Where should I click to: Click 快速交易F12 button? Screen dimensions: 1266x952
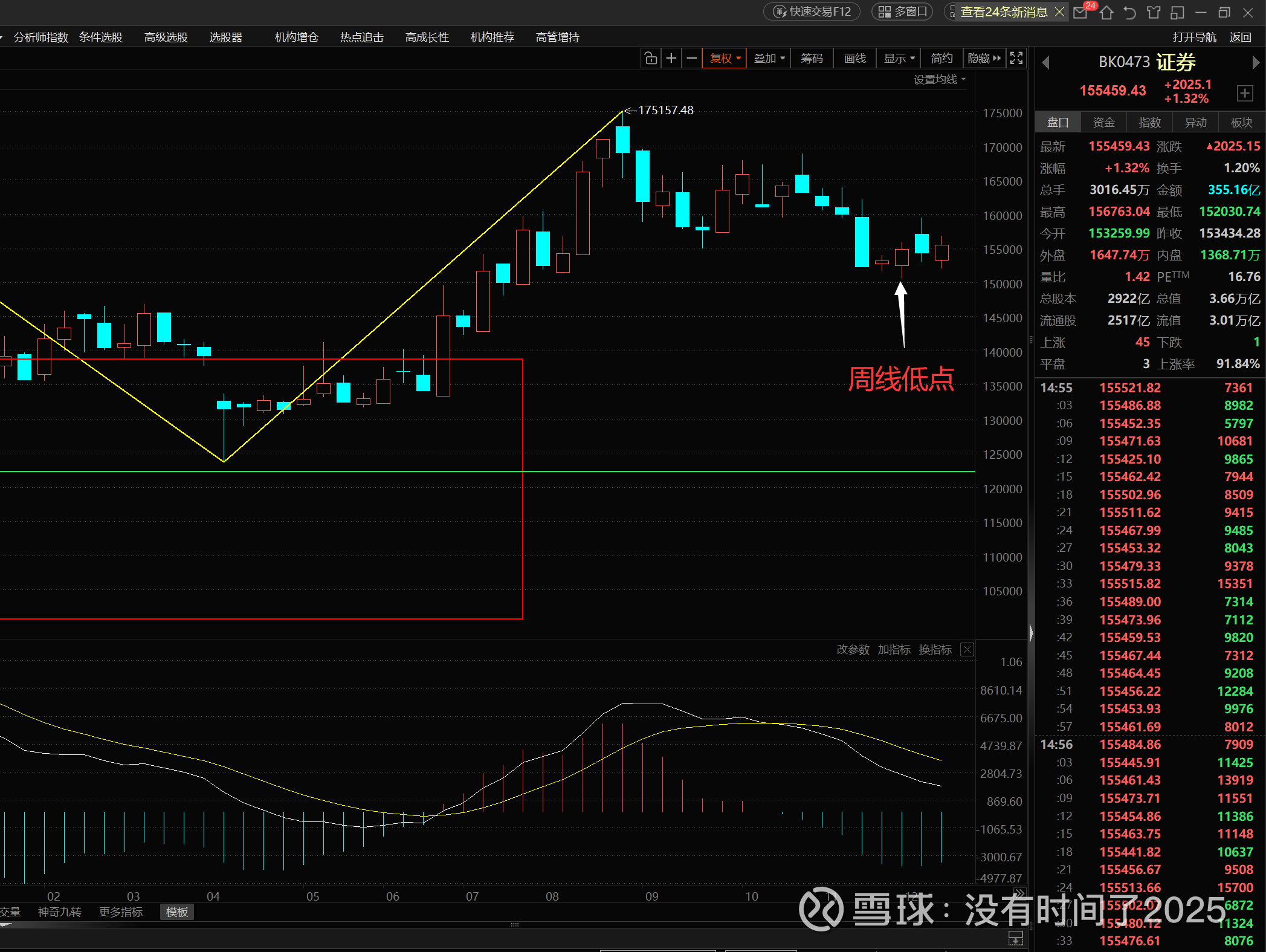(x=812, y=11)
